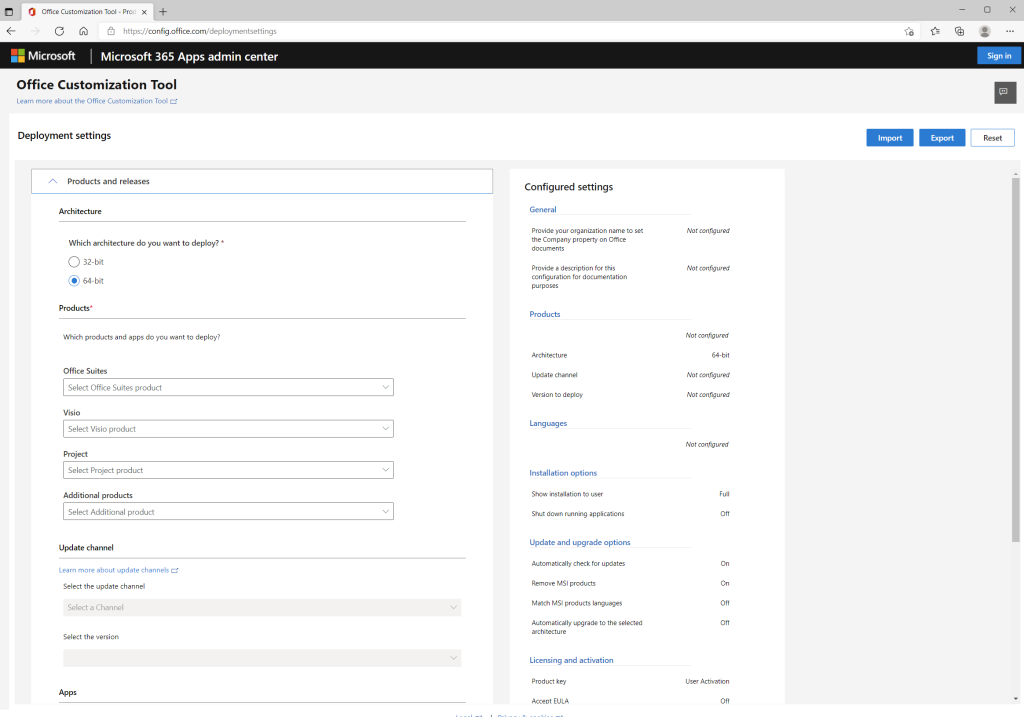1024x717 pixels.
Task: Jump to General in Configured settings
Action: coord(543,210)
